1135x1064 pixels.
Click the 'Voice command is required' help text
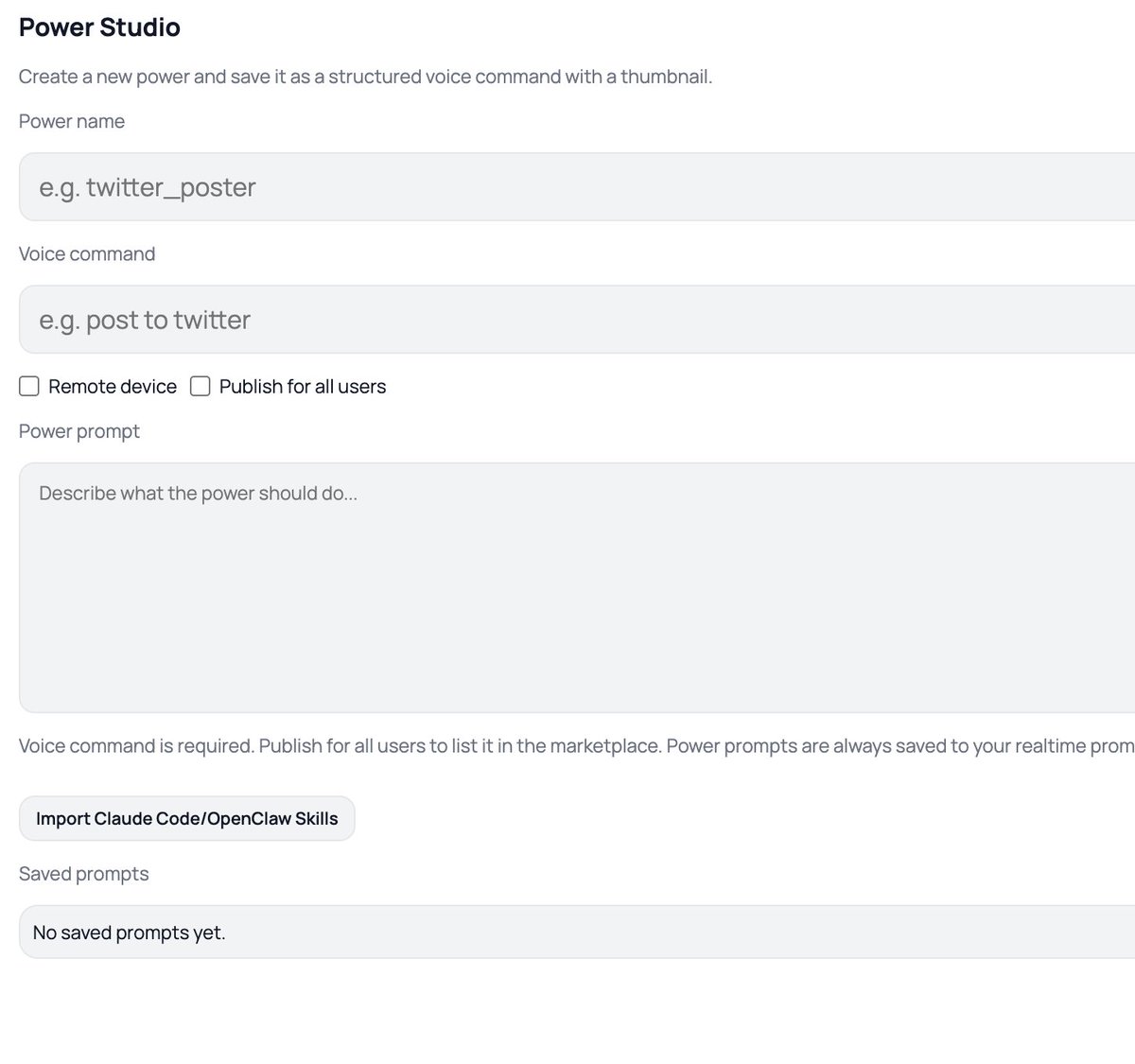pyautogui.click(x=136, y=746)
